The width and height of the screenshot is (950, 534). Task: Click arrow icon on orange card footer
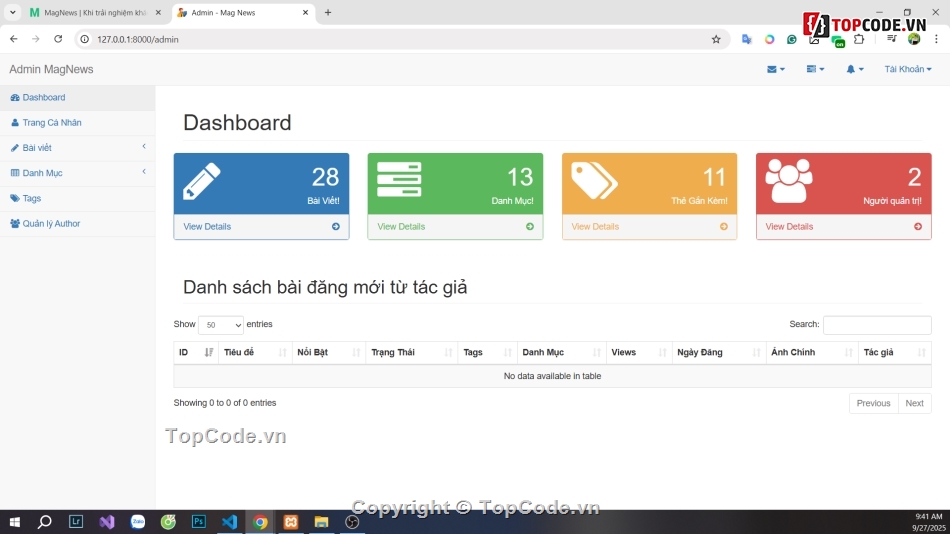723,227
